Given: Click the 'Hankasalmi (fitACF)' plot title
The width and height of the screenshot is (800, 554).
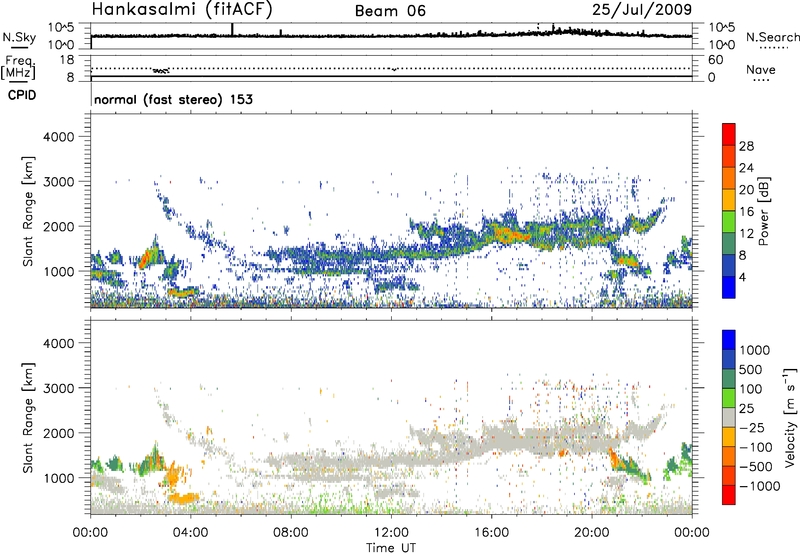Looking at the screenshot, I should click(183, 9).
